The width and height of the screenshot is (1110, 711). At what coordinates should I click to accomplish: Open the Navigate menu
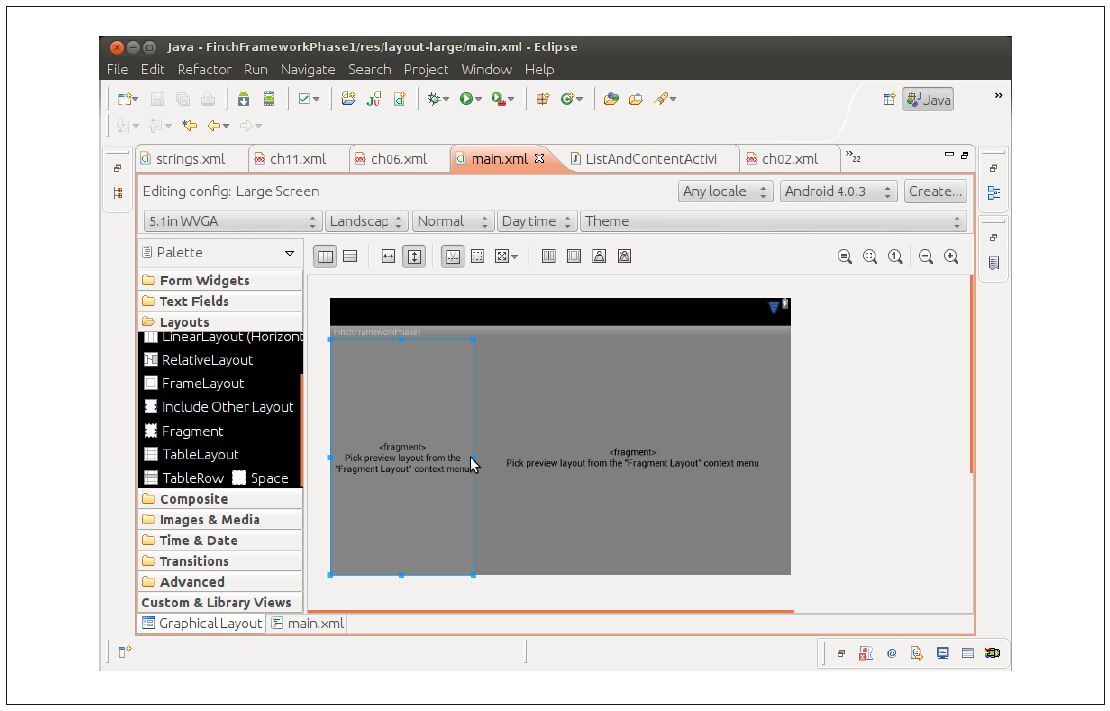[308, 69]
